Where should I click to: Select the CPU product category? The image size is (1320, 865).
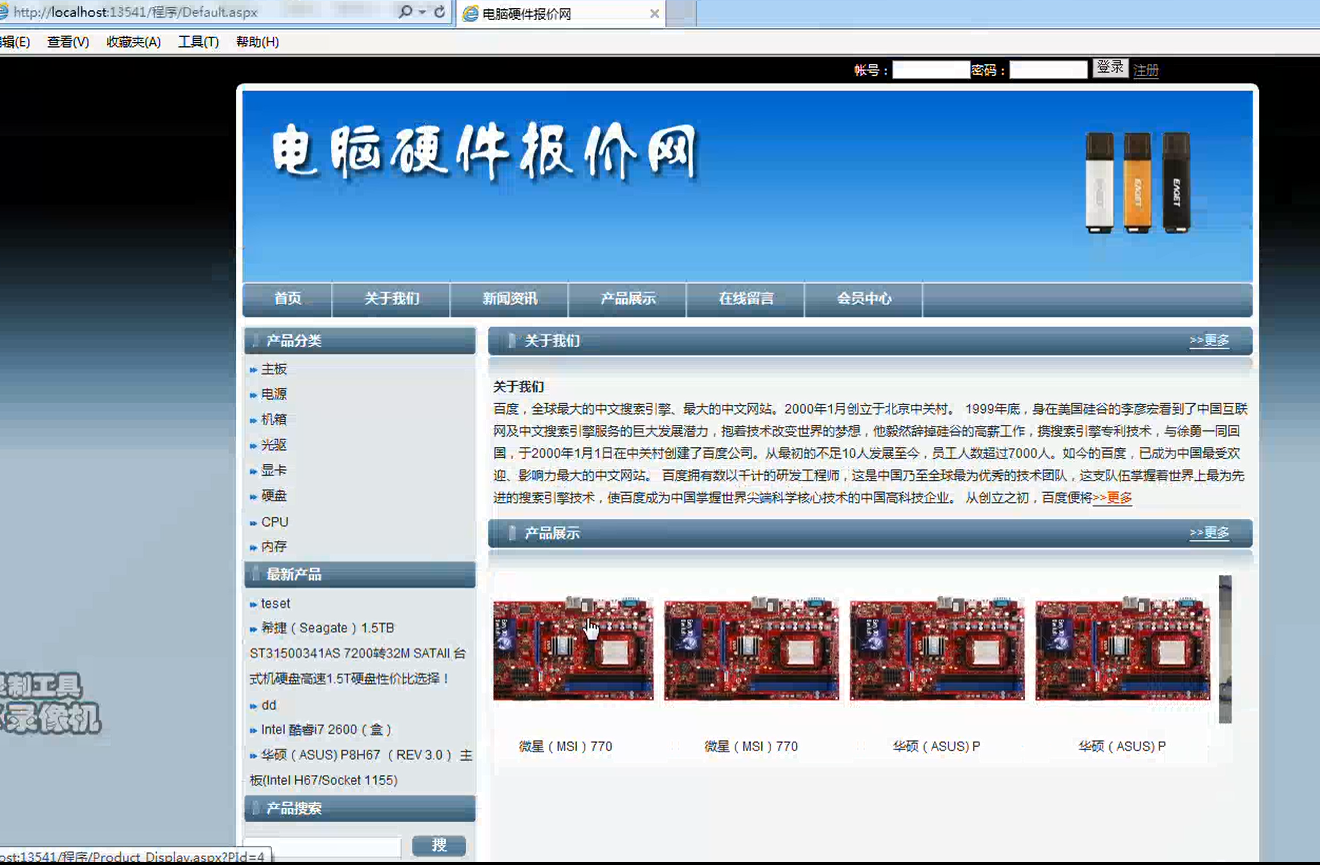pos(275,522)
